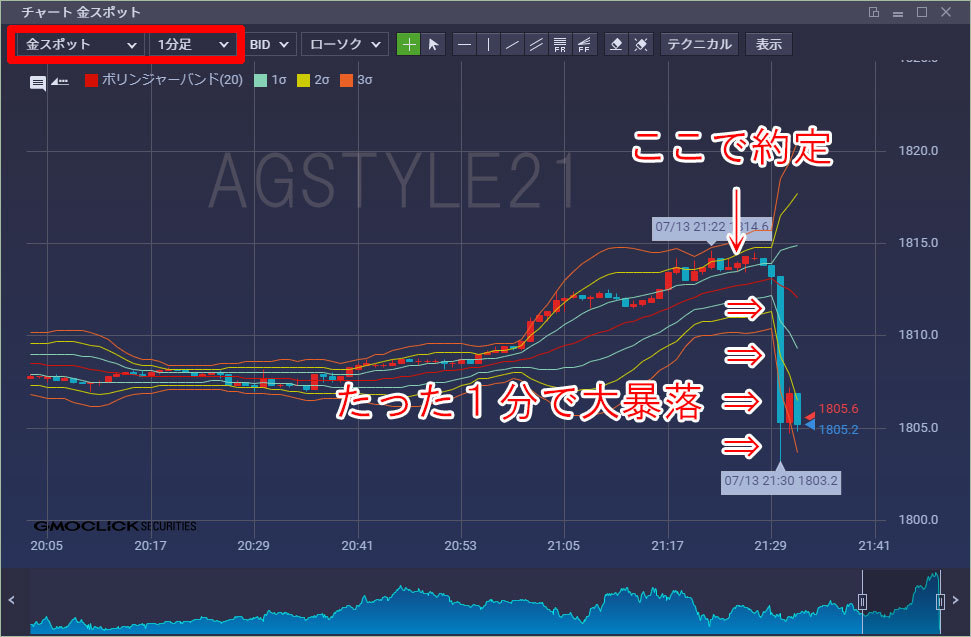This screenshot has height=637, width=971.
Task: Select the trend line drawing tool
Action: 512,44
